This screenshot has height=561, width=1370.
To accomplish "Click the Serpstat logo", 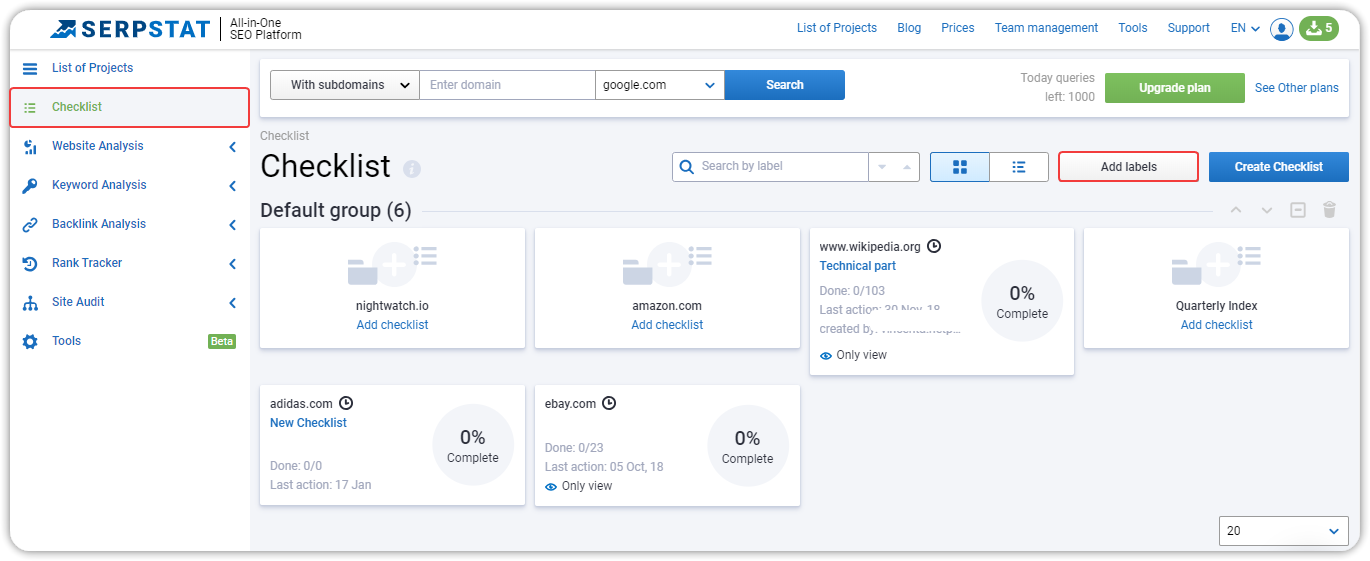I will click(130, 28).
